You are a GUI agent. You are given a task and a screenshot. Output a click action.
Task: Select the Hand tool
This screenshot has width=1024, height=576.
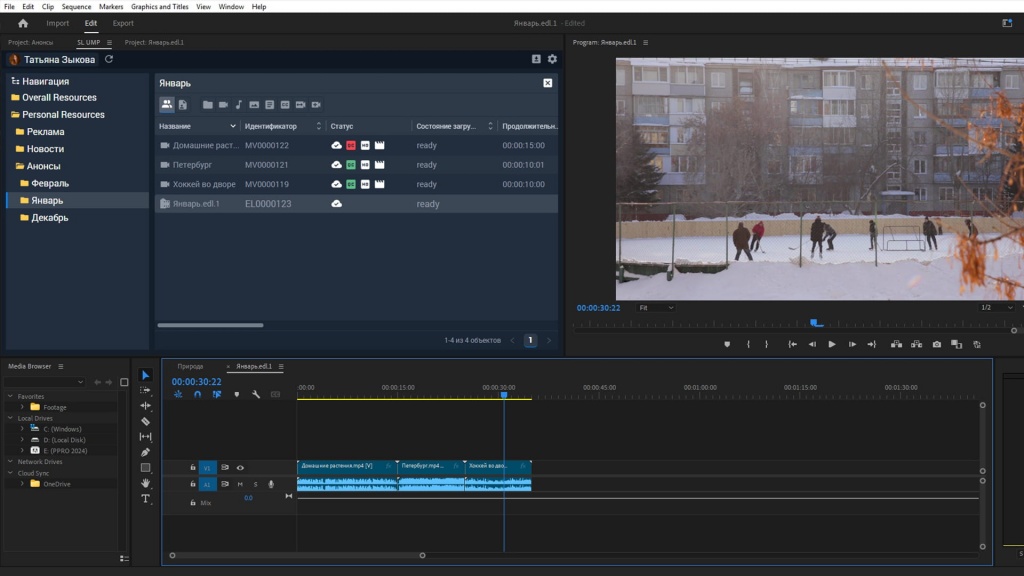point(145,483)
